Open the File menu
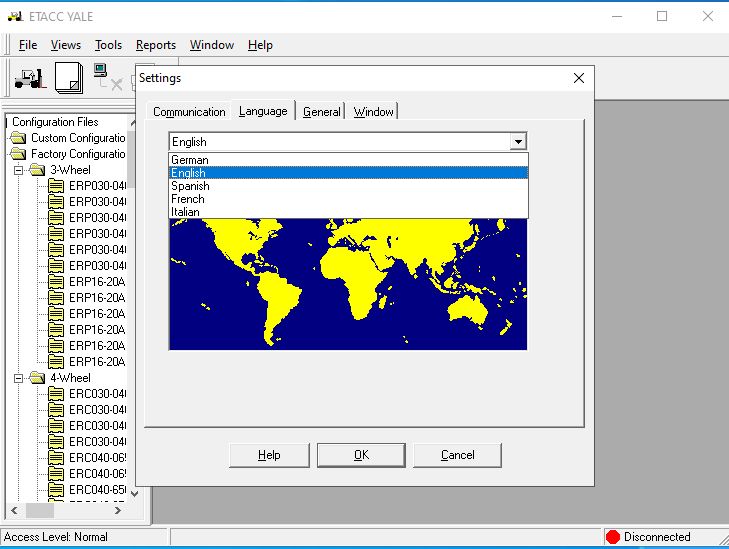Screen dimensions: 729x549 (x=28, y=45)
